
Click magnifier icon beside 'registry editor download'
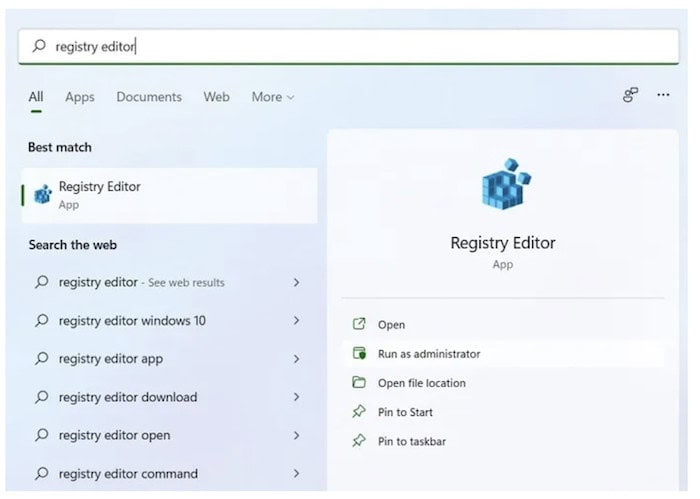tap(42, 396)
